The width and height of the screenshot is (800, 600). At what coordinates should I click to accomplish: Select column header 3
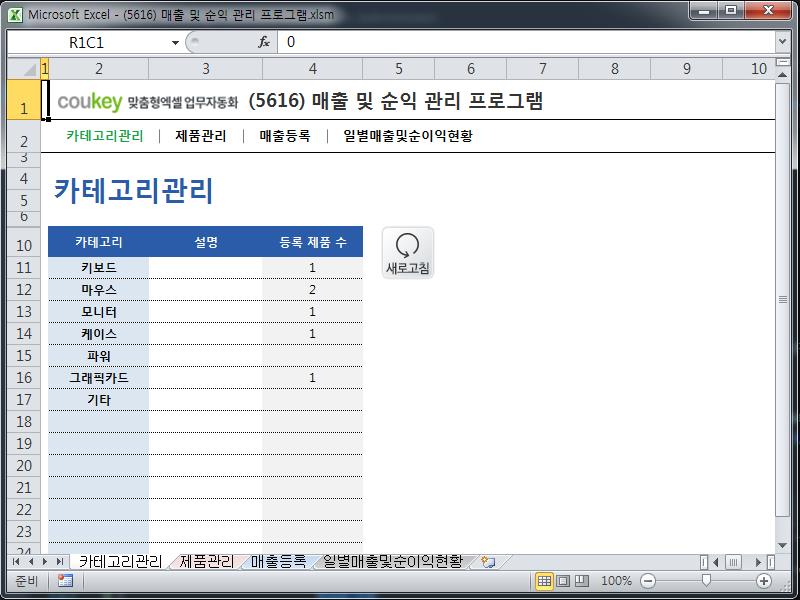click(206, 68)
